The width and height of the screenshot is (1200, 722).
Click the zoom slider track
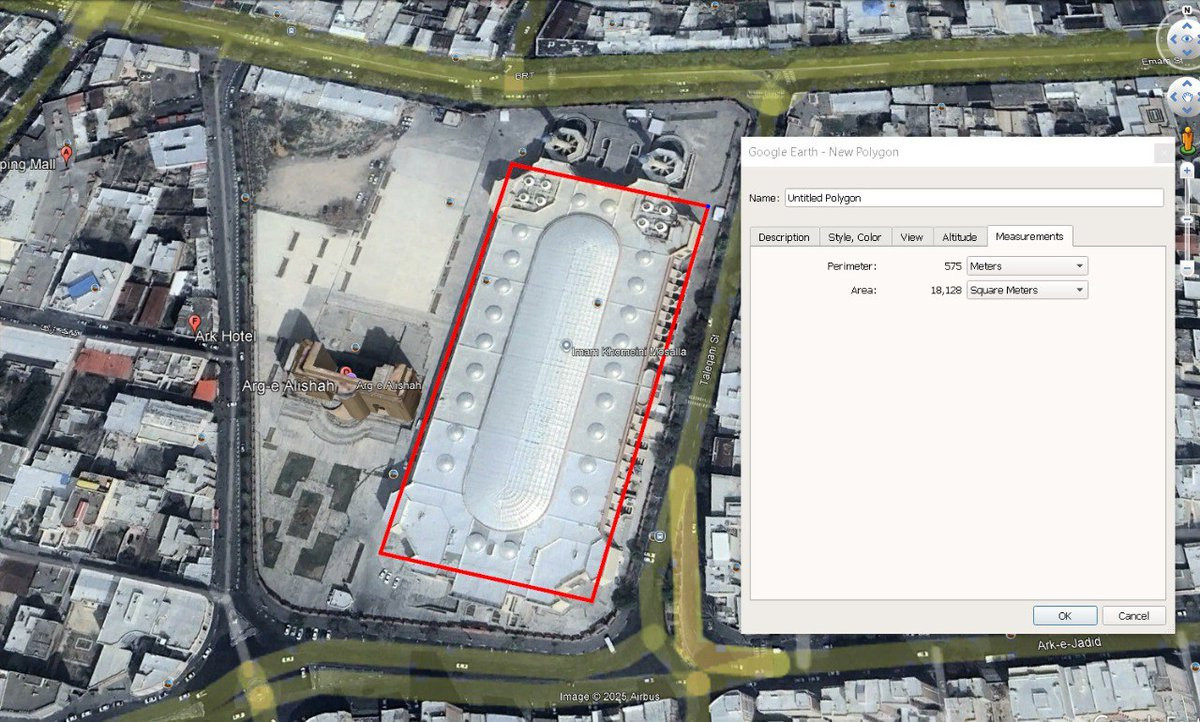tap(1187, 220)
